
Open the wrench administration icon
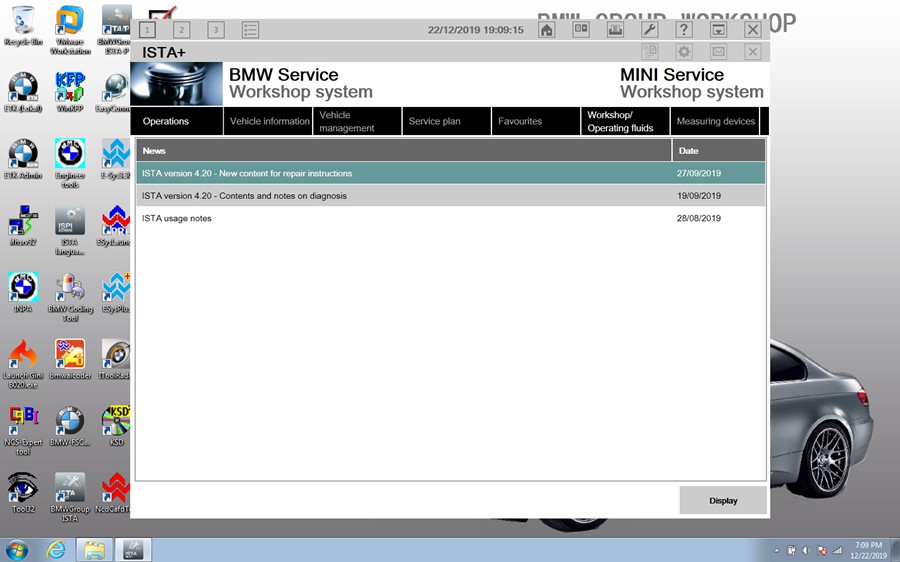pos(649,30)
